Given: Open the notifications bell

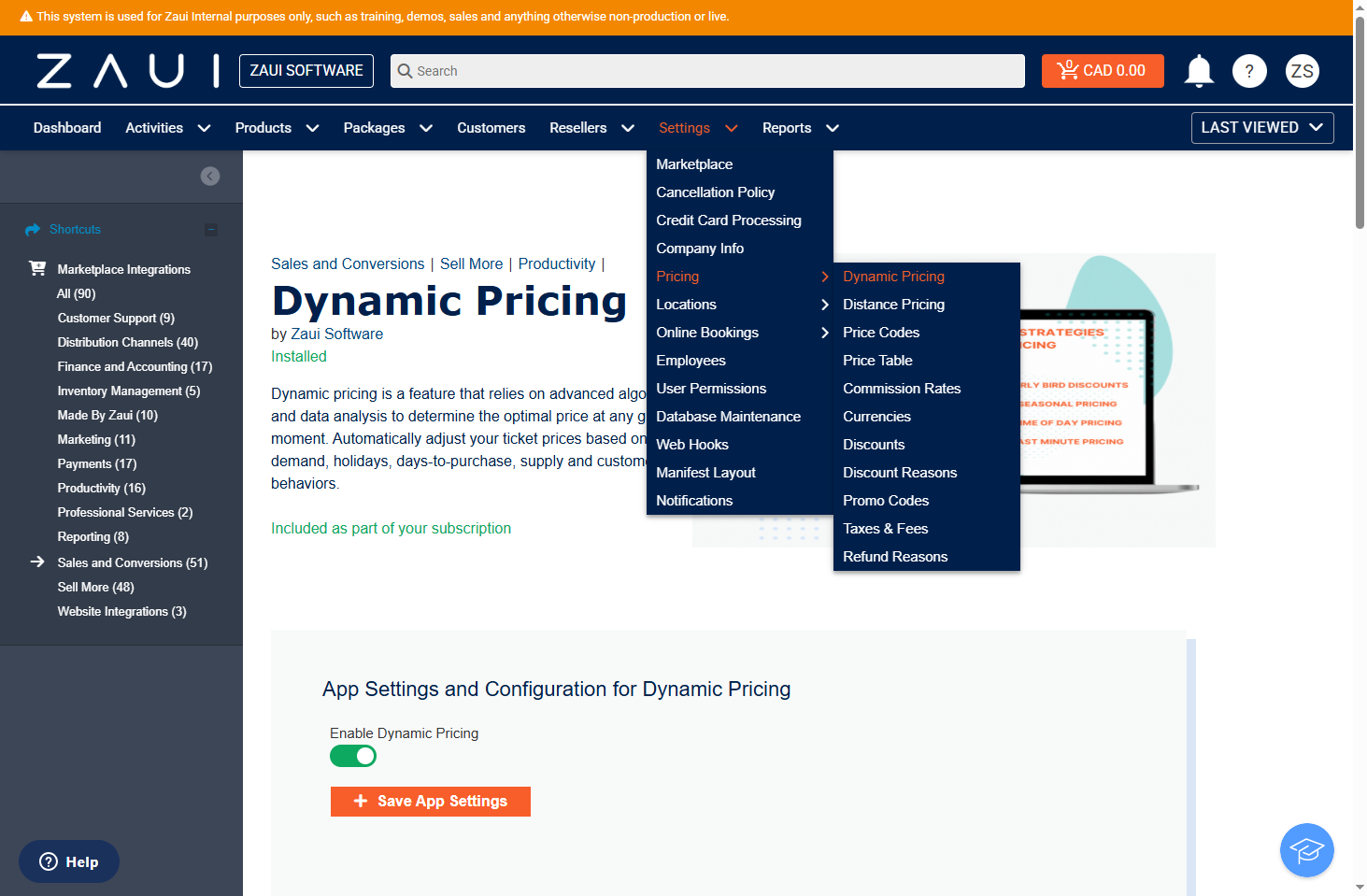Looking at the screenshot, I should (1199, 71).
